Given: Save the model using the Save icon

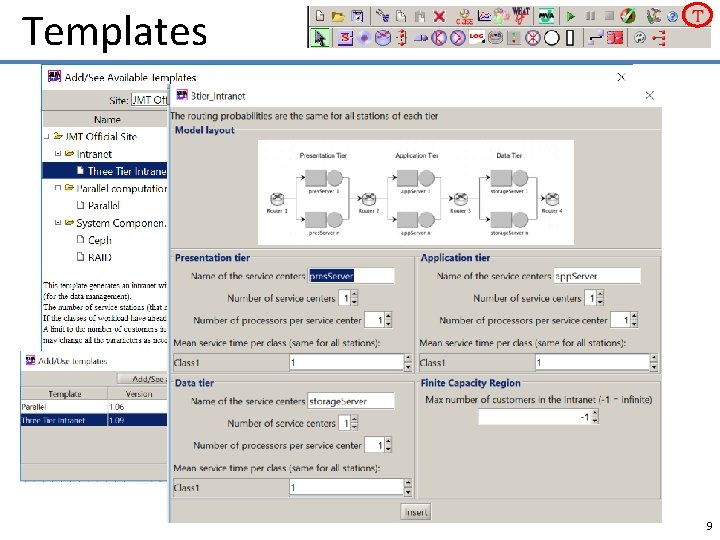Looking at the screenshot, I should click(x=357, y=17).
